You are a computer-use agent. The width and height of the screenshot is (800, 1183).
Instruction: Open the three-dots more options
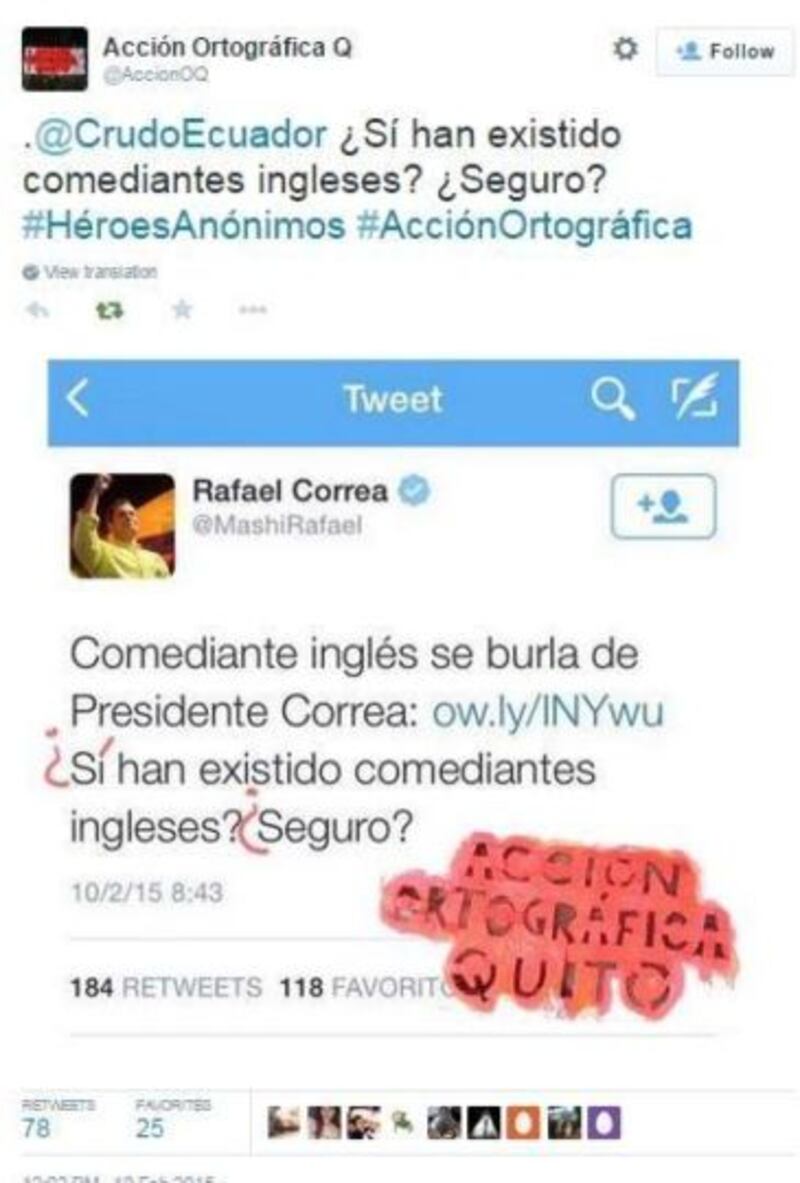[253, 309]
